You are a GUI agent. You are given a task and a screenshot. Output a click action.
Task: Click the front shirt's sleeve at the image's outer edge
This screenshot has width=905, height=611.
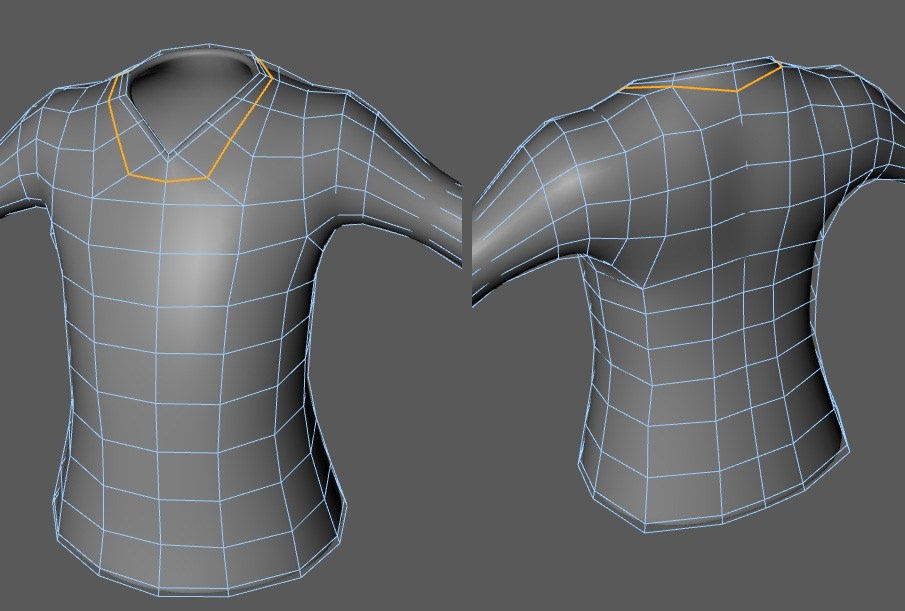23,167
